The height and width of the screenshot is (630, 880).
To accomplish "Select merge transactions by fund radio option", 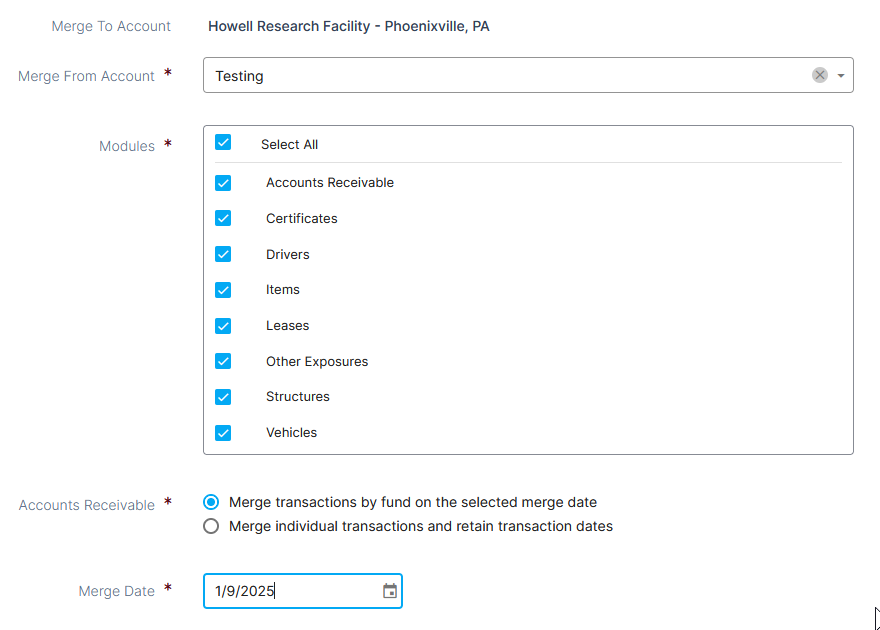I will [x=211, y=502].
